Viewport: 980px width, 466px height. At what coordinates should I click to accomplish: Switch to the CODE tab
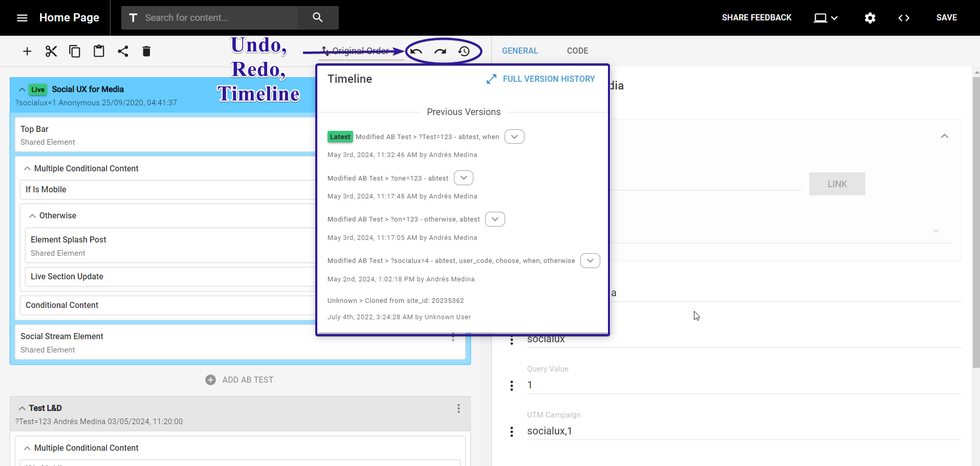point(577,51)
